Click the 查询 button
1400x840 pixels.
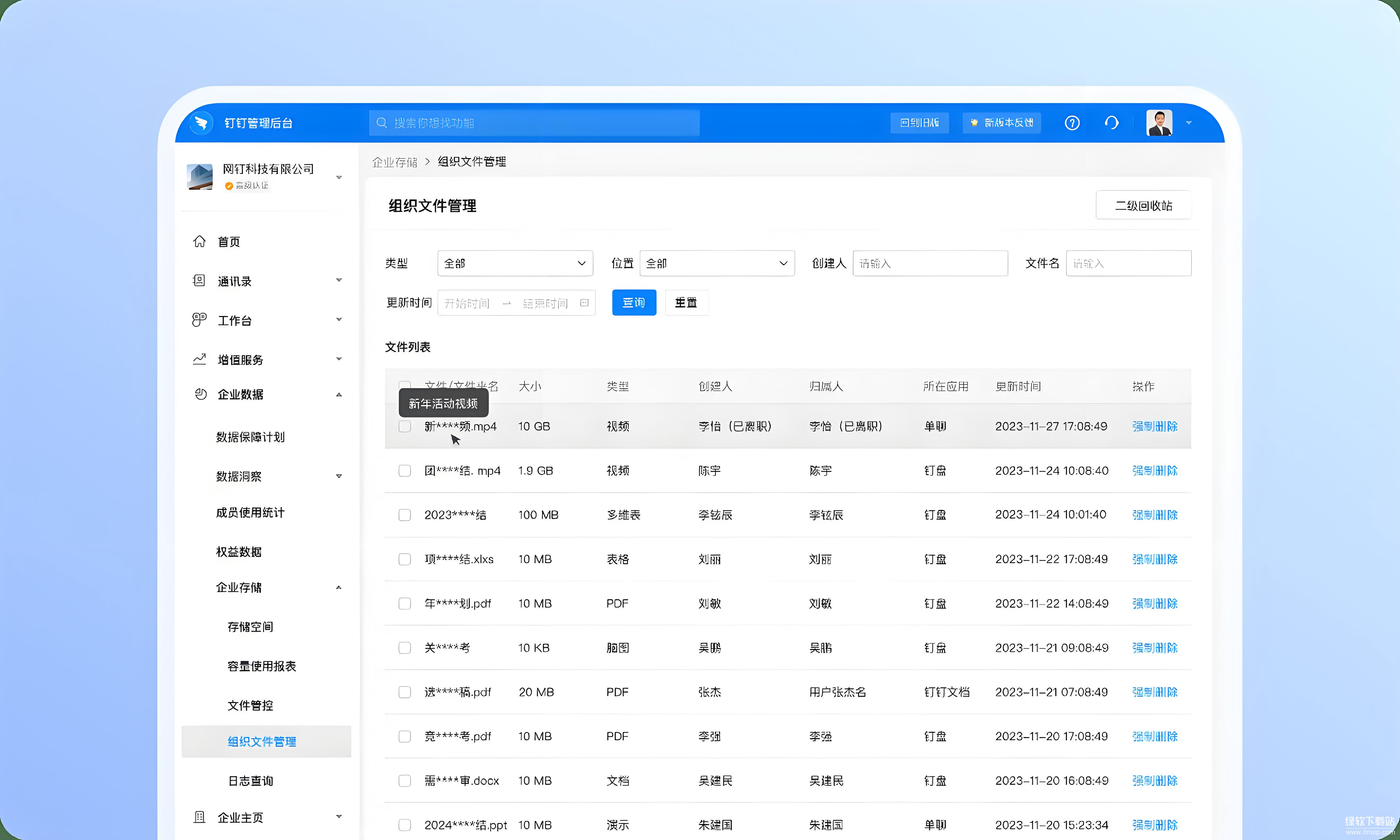[x=634, y=303]
